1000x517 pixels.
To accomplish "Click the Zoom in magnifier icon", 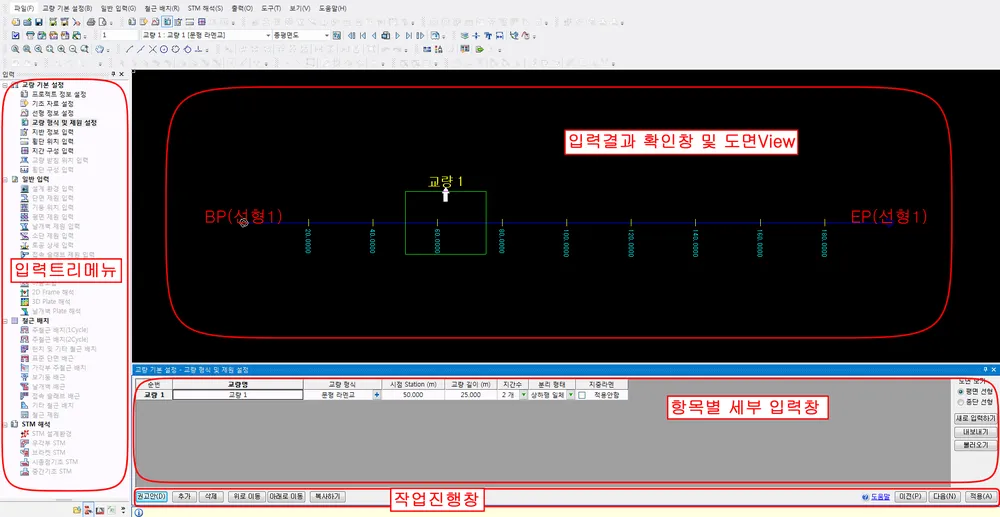I will [62, 49].
